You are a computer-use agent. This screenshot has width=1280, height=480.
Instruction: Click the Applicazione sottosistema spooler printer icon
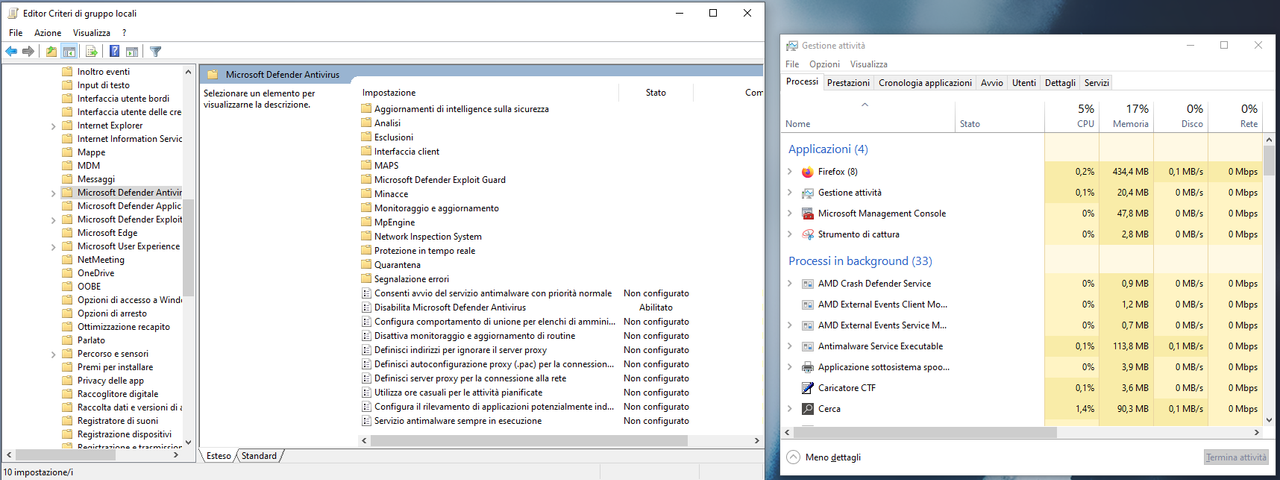(x=808, y=367)
